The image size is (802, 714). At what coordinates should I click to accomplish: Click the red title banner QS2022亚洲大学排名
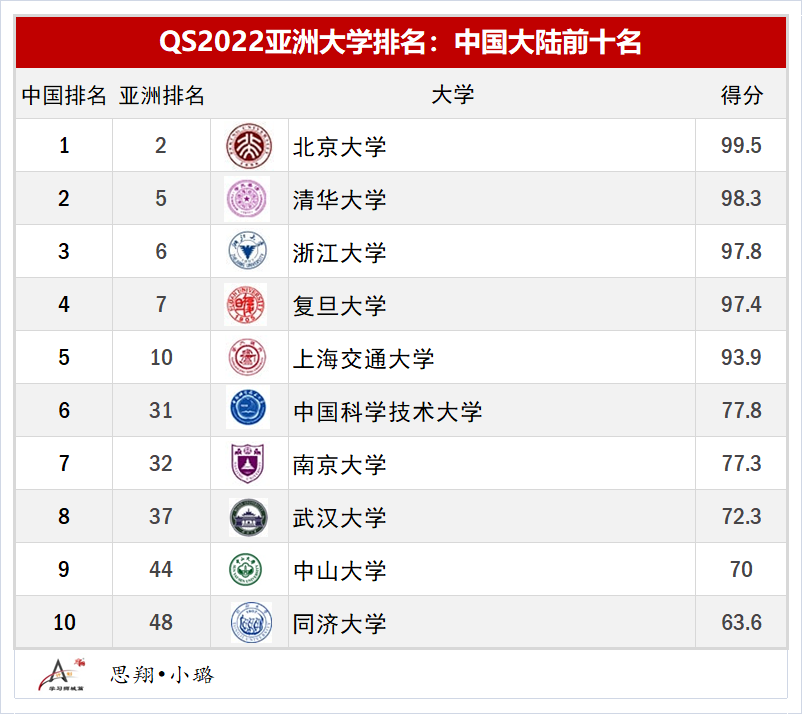click(401, 42)
